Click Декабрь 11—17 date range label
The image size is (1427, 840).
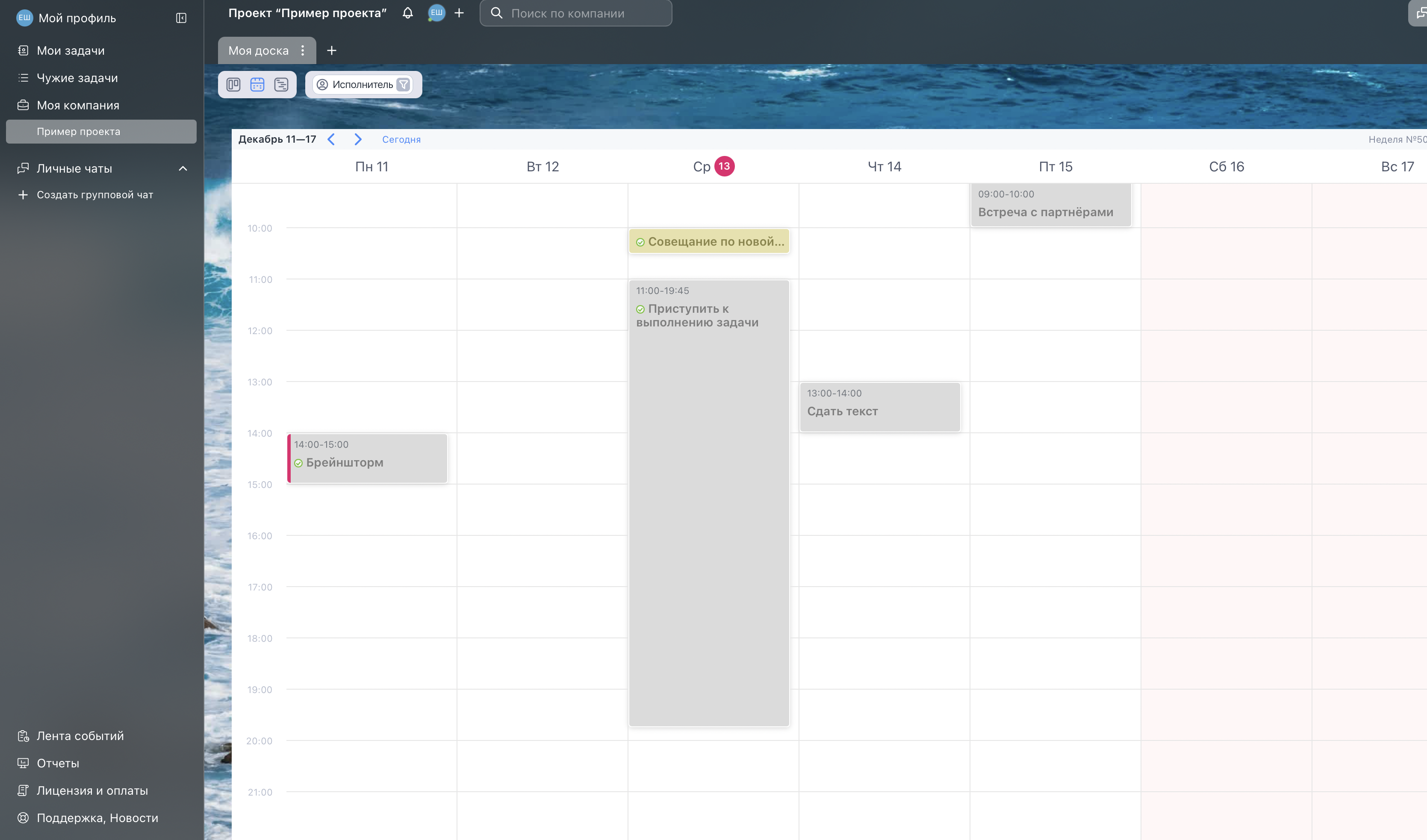point(277,139)
